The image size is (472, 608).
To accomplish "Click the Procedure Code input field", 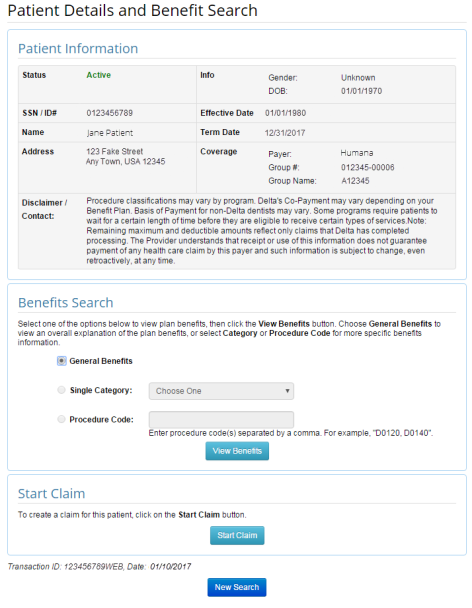I will click(x=221, y=420).
